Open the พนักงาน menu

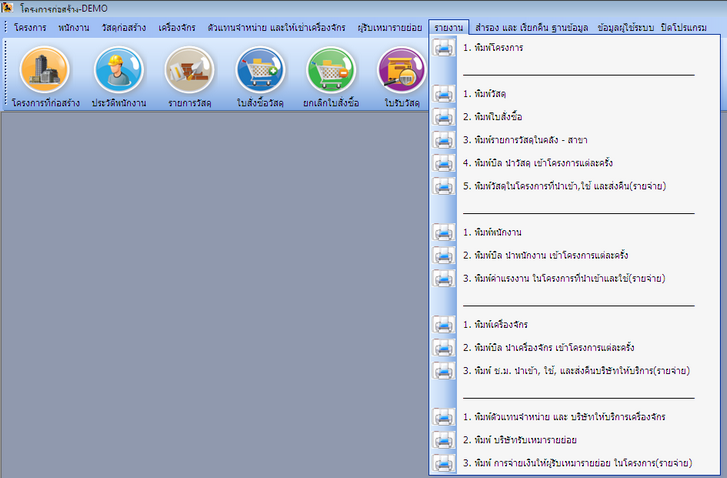(74, 27)
